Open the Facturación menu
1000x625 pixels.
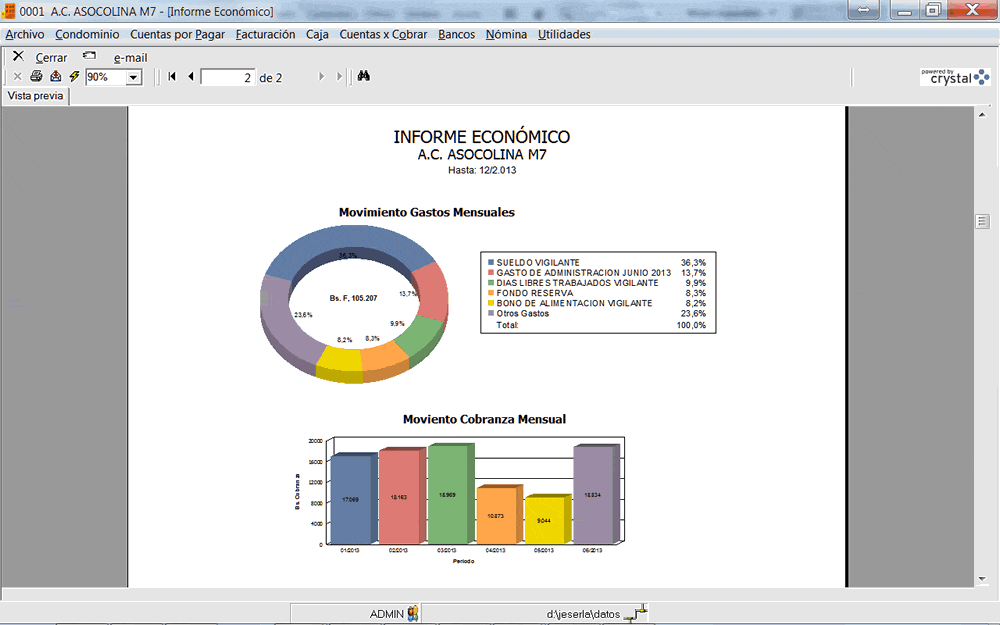click(264, 34)
